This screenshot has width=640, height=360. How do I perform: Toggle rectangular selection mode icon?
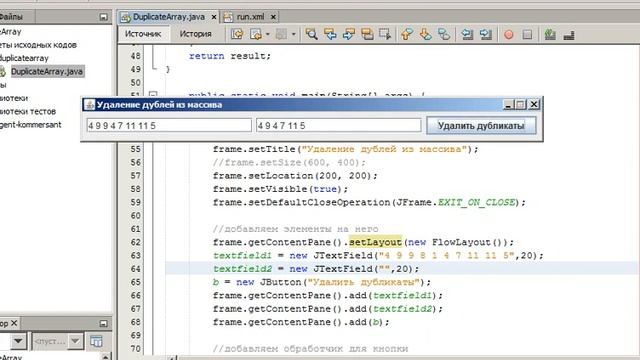385,34
